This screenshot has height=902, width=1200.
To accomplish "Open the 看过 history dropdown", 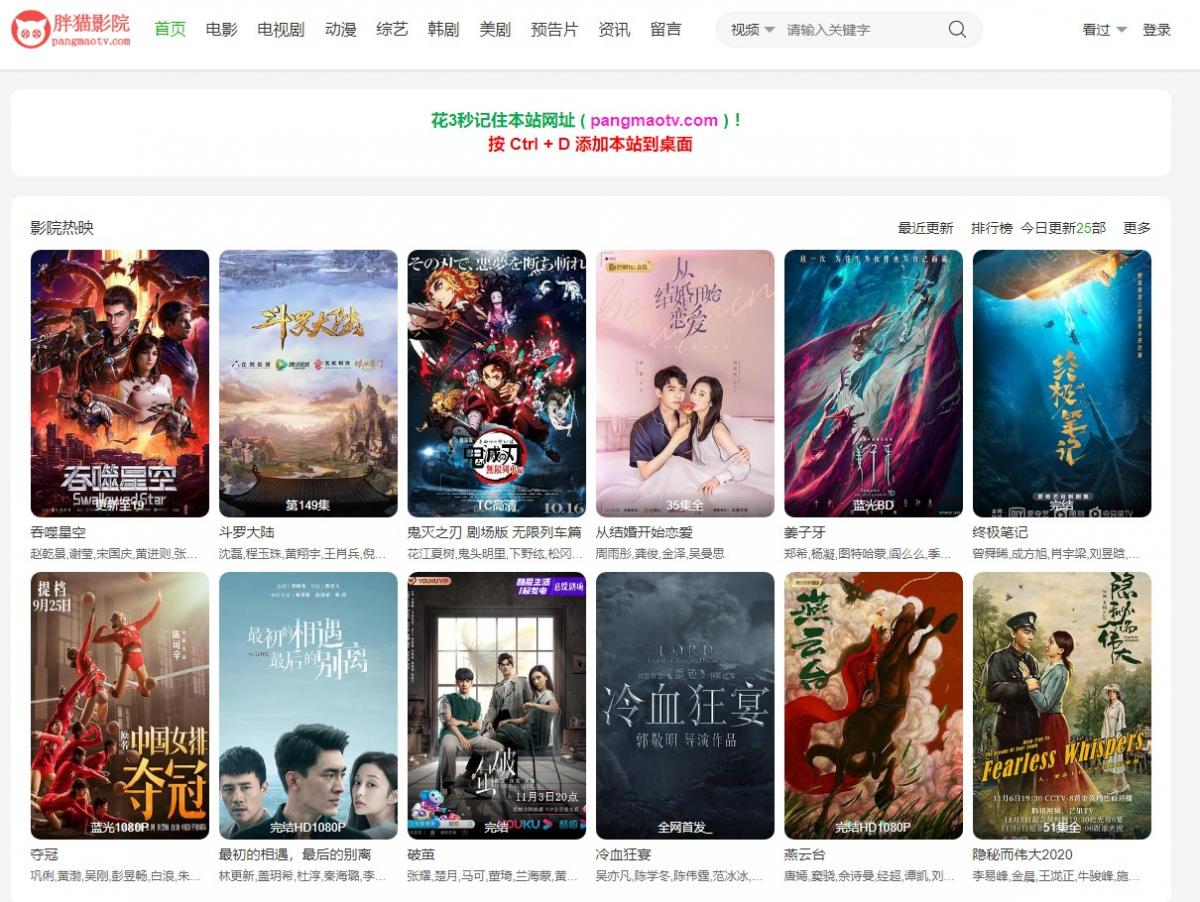I will (x=1104, y=30).
